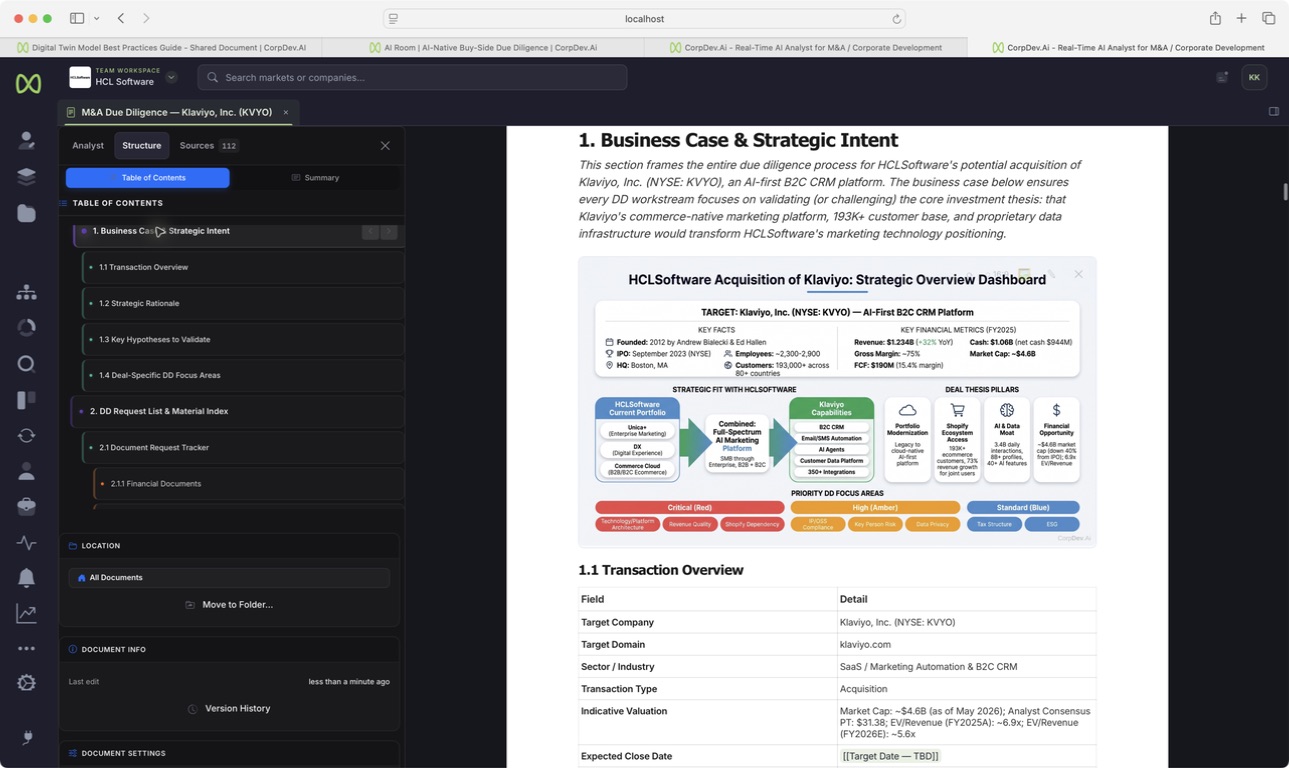Click the Location section header
Screen dimensions: 1289x768
(x=229, y=546)
